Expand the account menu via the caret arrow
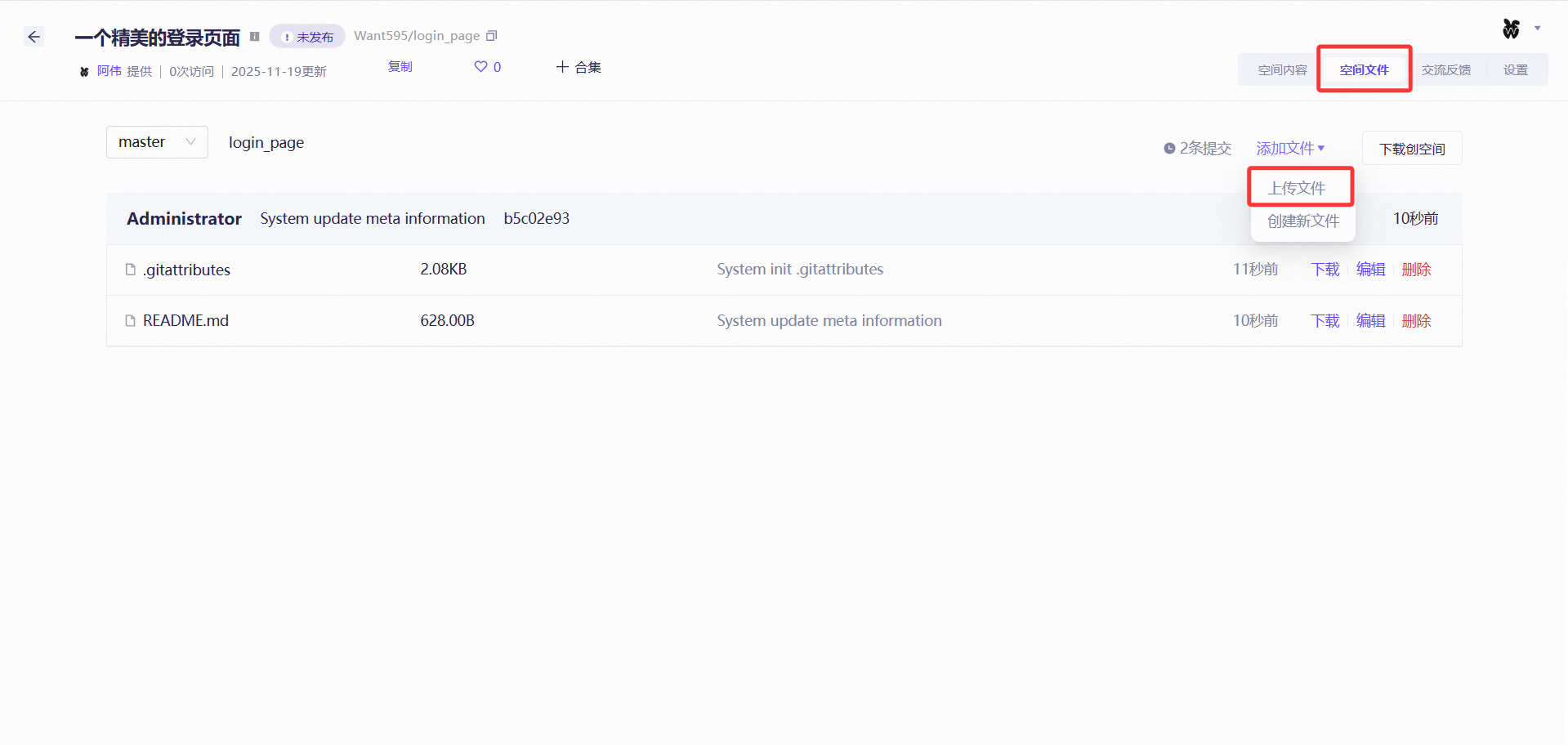Screen dimensions: 1568x745 [x=1539, y=28]
